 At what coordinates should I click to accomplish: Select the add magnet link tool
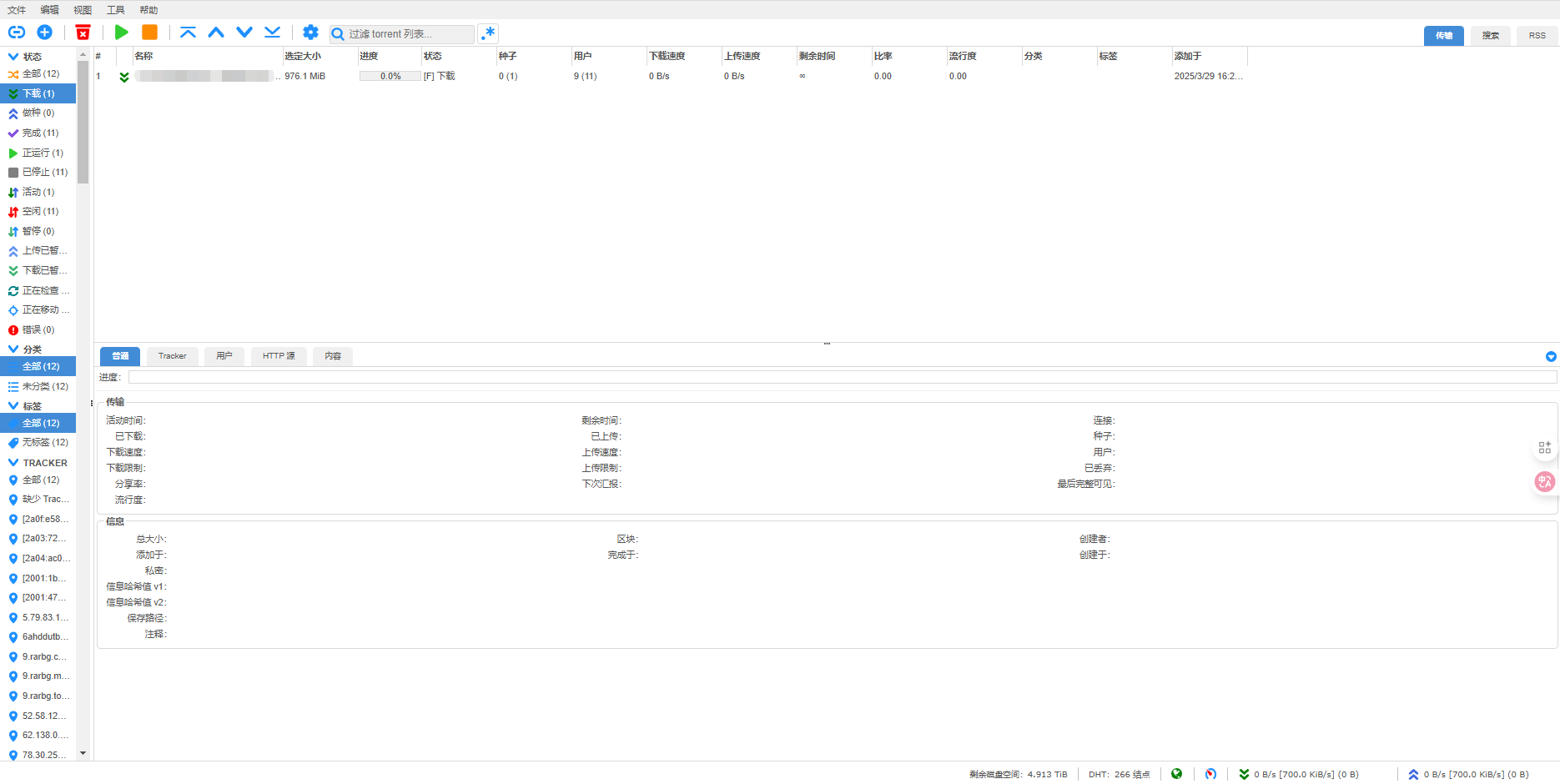[17, 32]
